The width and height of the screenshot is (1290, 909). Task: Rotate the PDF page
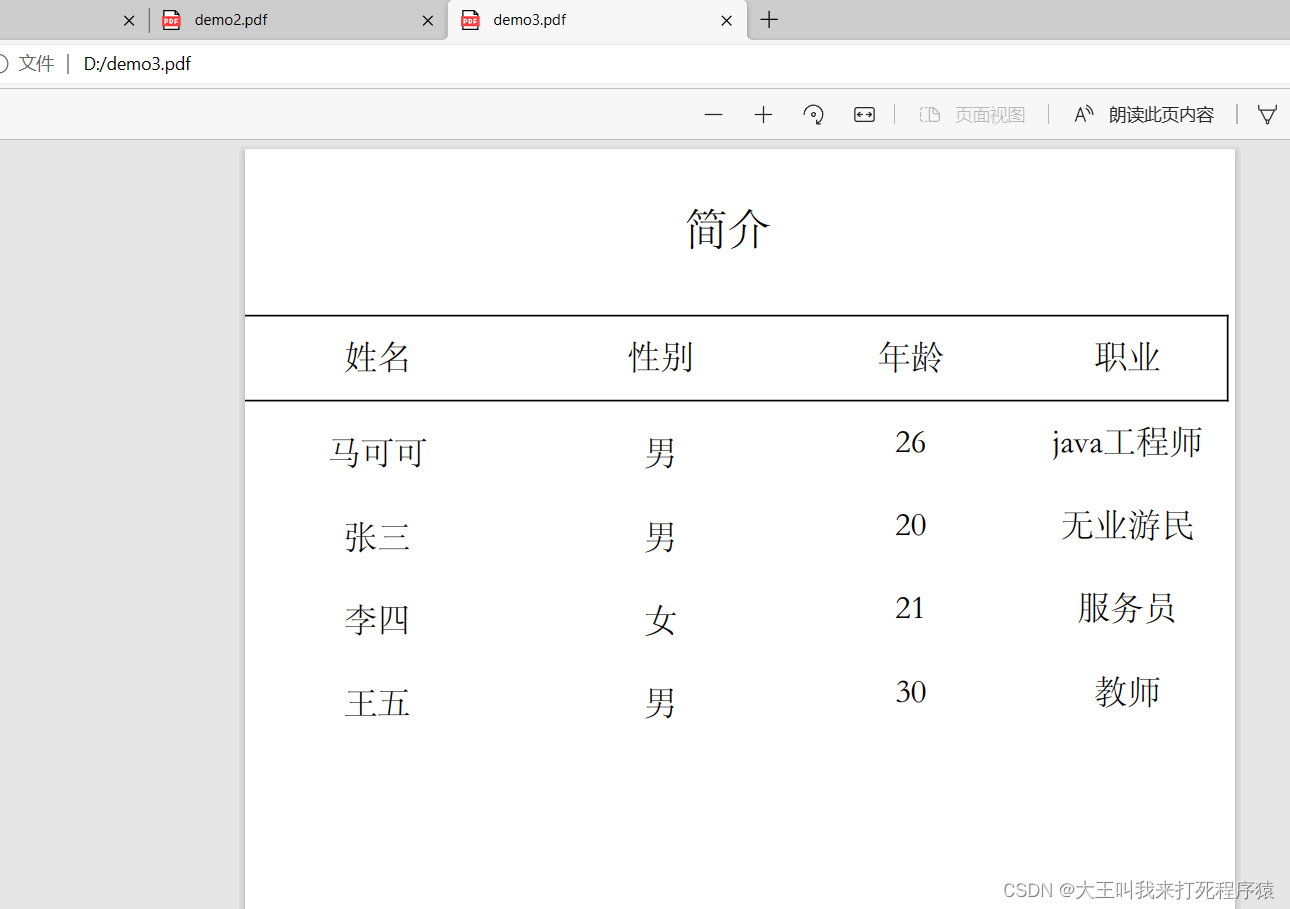click(x=814, y=115)
